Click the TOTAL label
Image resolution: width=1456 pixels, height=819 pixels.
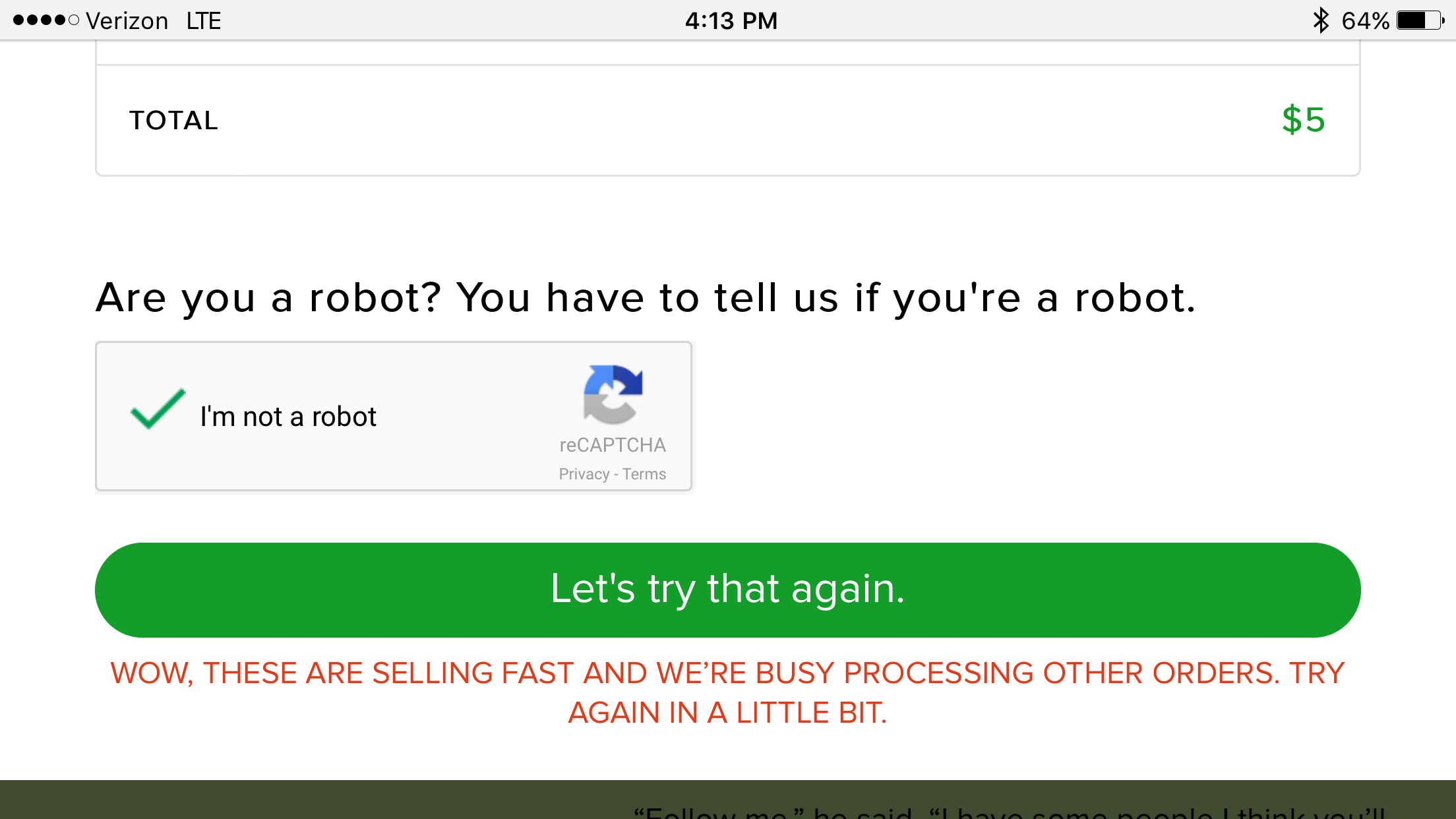coord(173,121)
